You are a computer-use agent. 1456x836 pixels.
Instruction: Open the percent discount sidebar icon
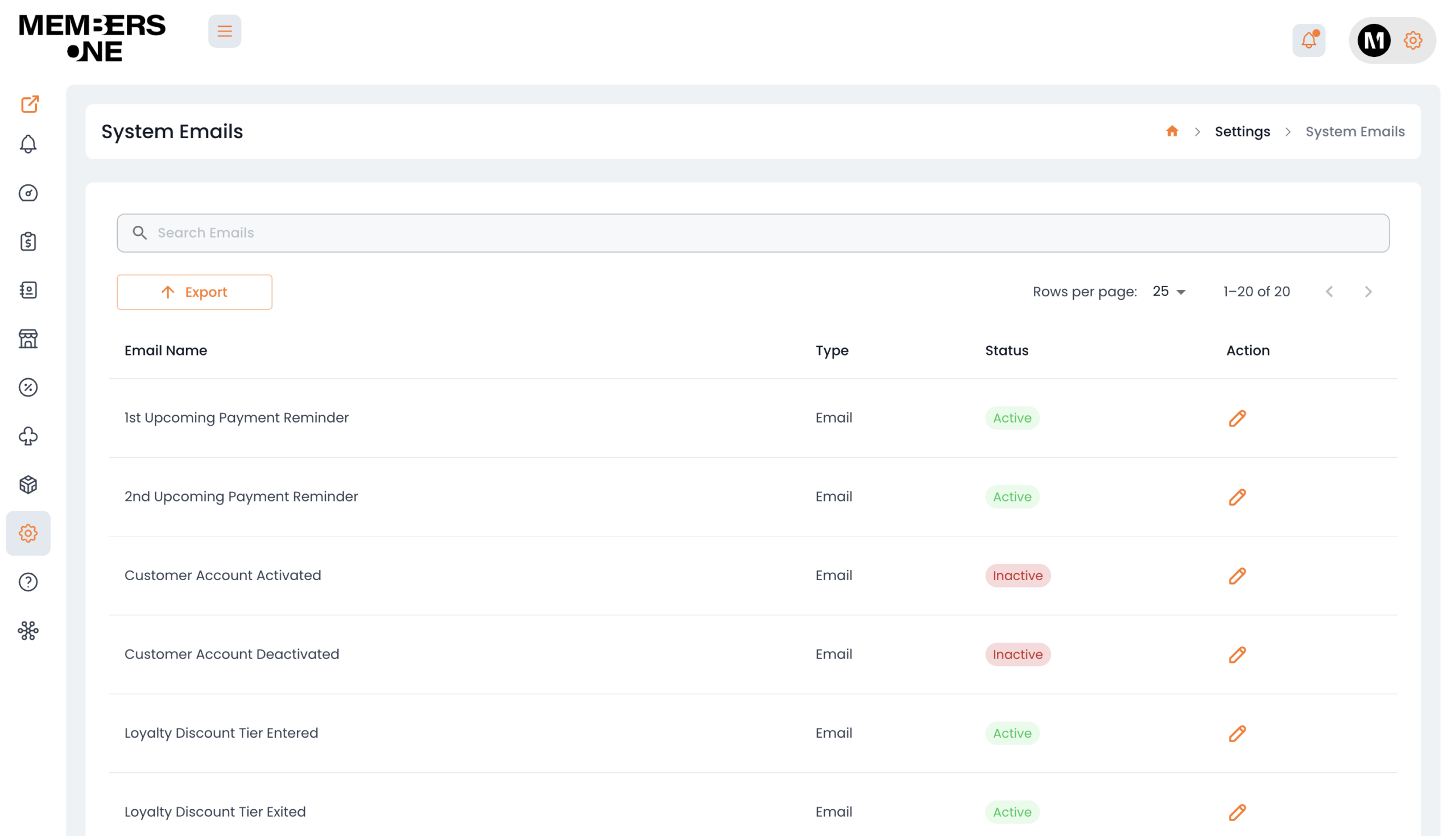(28, 387)
